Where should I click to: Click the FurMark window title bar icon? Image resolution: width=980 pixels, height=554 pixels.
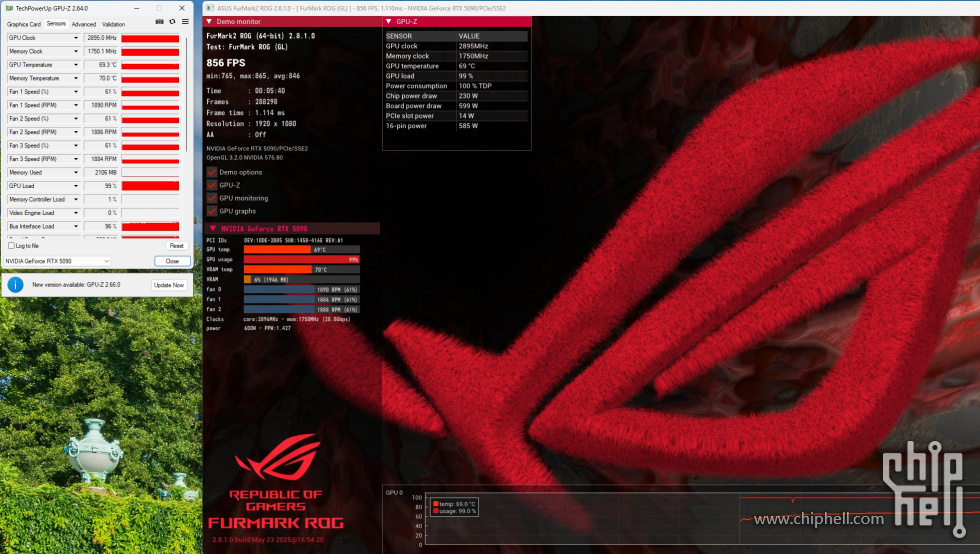[211, 8]
